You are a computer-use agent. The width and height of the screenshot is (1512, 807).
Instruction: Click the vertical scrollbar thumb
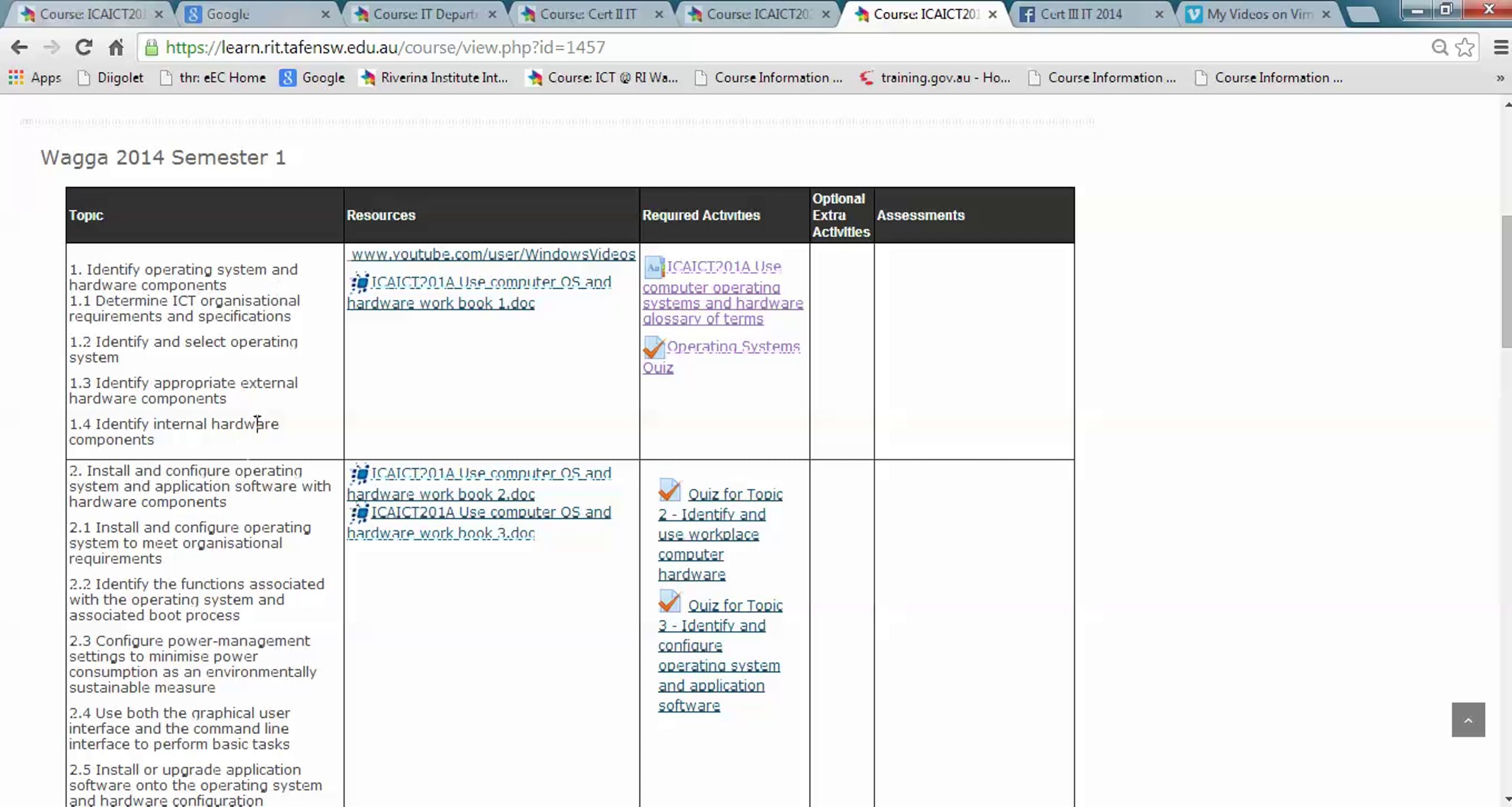(1506, 282)
